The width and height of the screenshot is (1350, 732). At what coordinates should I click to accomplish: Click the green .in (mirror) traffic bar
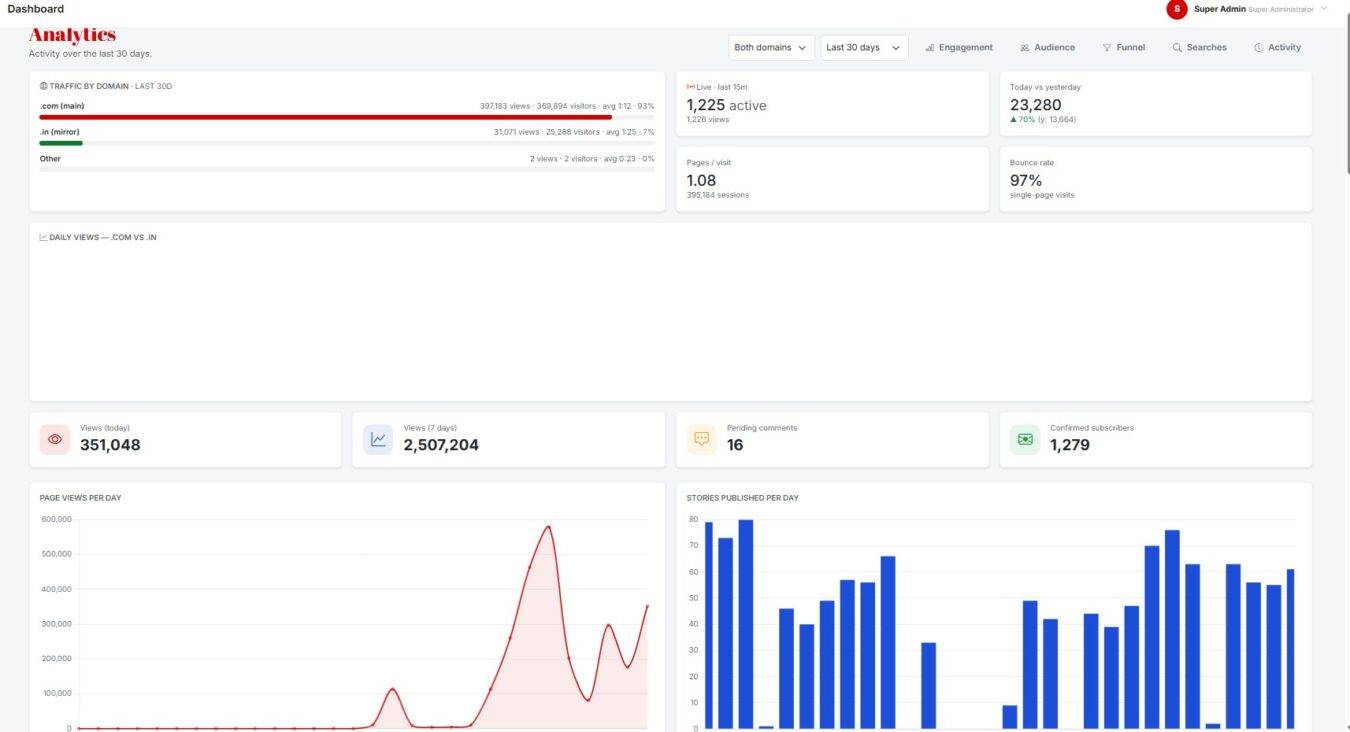pos(61,143)
